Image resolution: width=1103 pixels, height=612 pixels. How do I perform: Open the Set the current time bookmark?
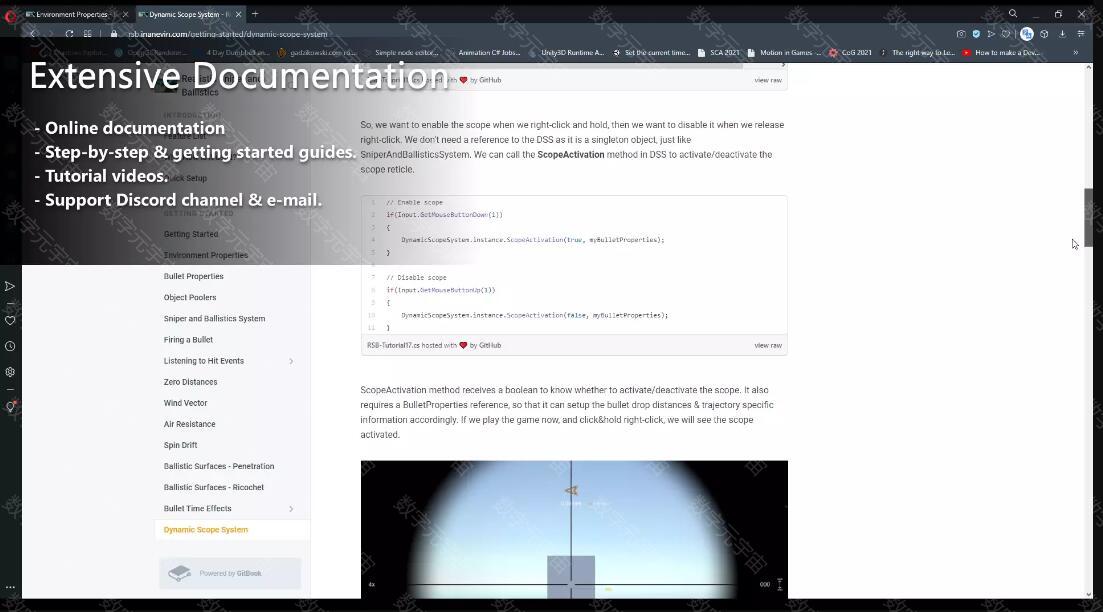tap(651, 53)
